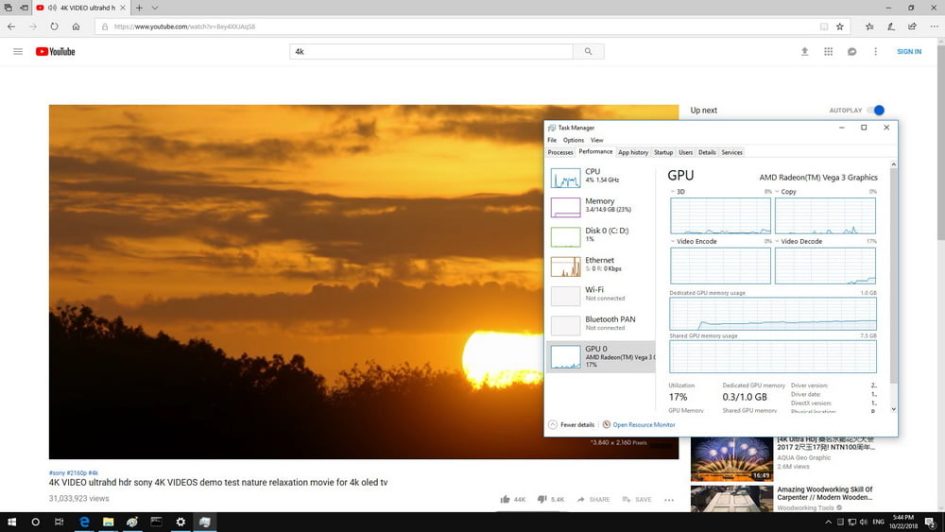945x532 pixels.
Task: Click the YouTube search magnifier button
Action: (x=588, y=51)
